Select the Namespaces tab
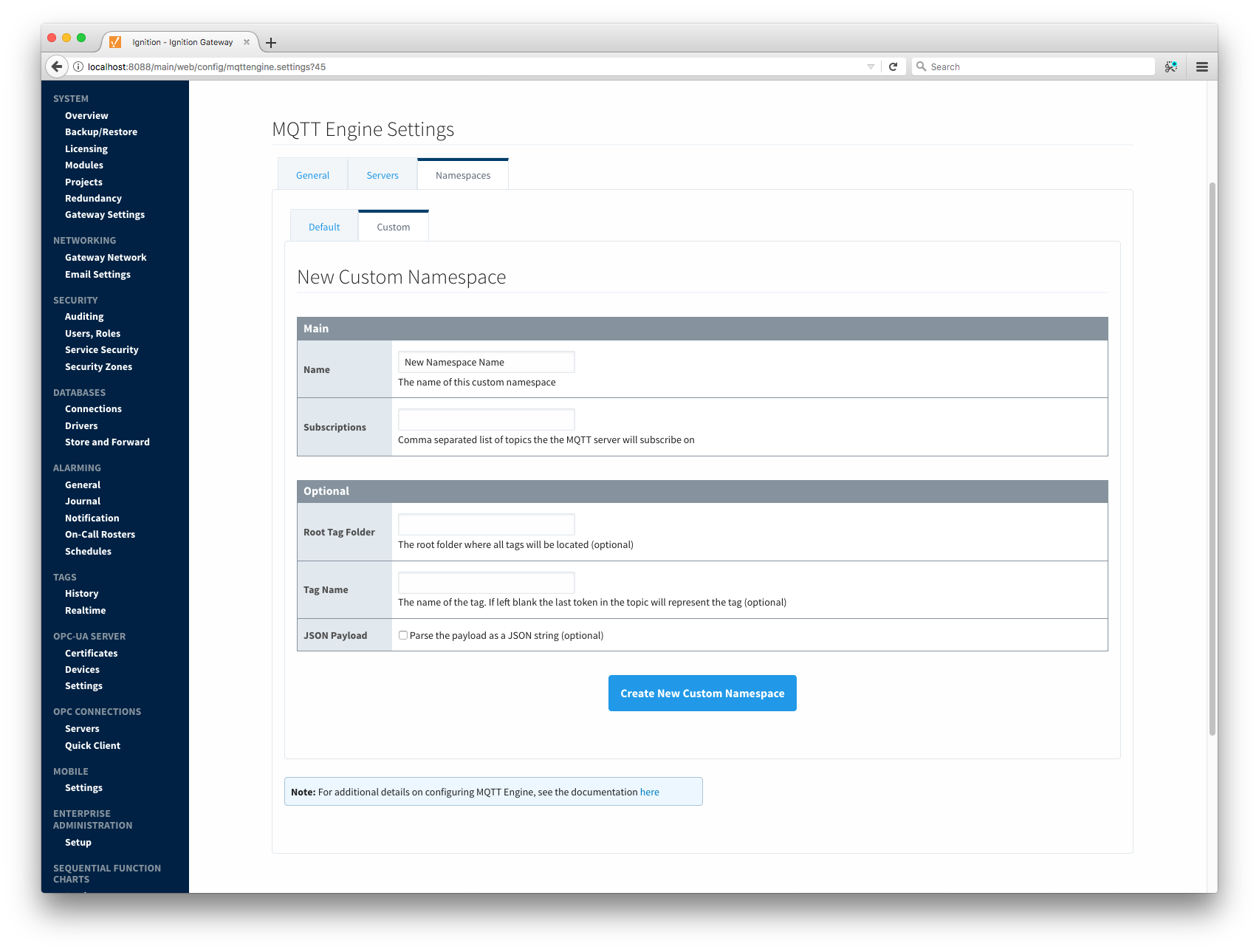 click(x=463, y=175)
